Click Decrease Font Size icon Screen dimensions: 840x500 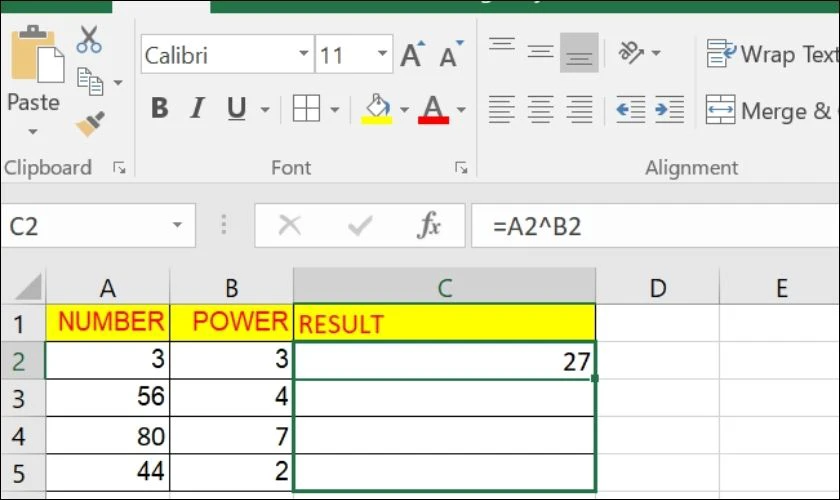tap(449, 55)
